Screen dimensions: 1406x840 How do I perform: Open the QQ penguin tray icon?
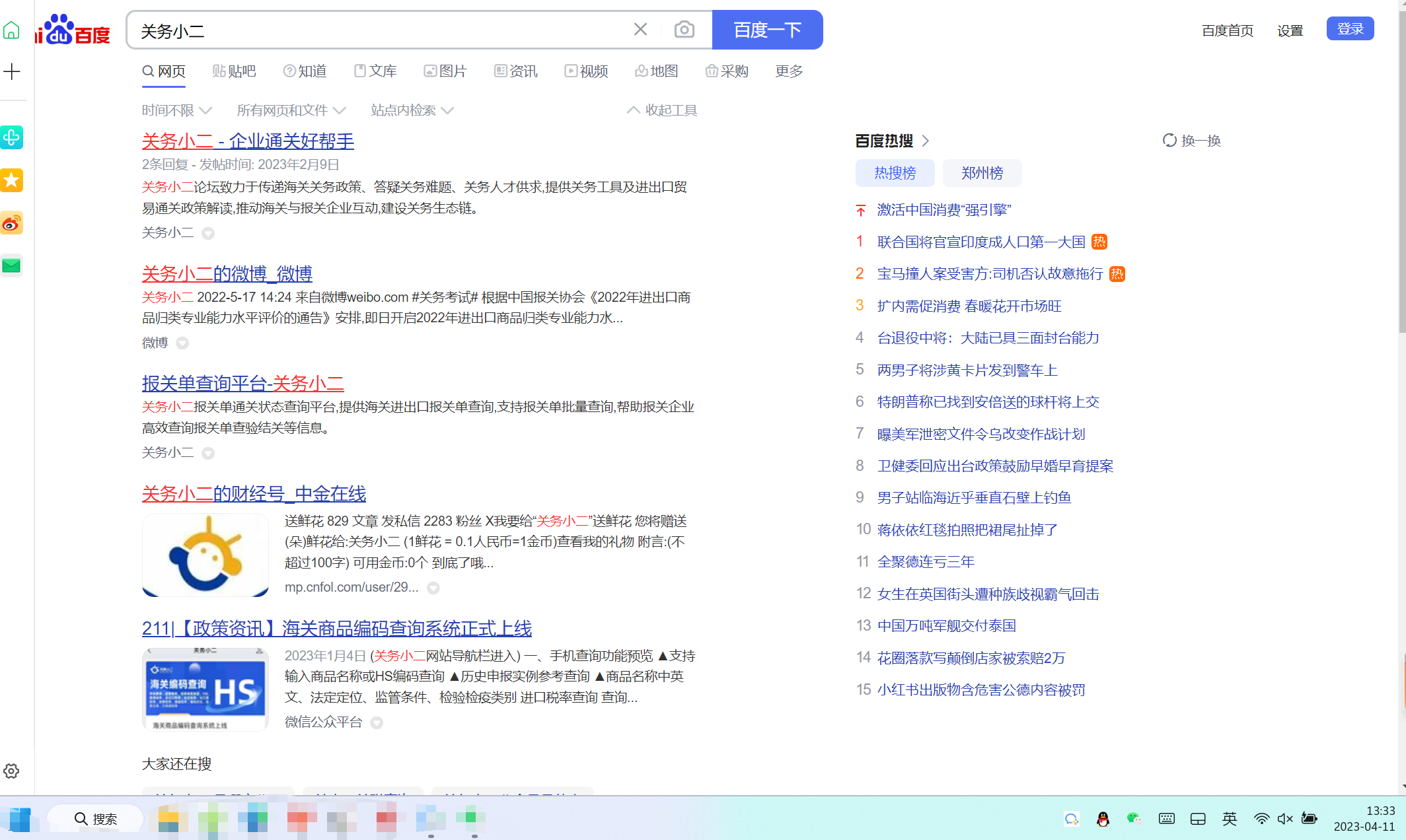point(1103,819)
